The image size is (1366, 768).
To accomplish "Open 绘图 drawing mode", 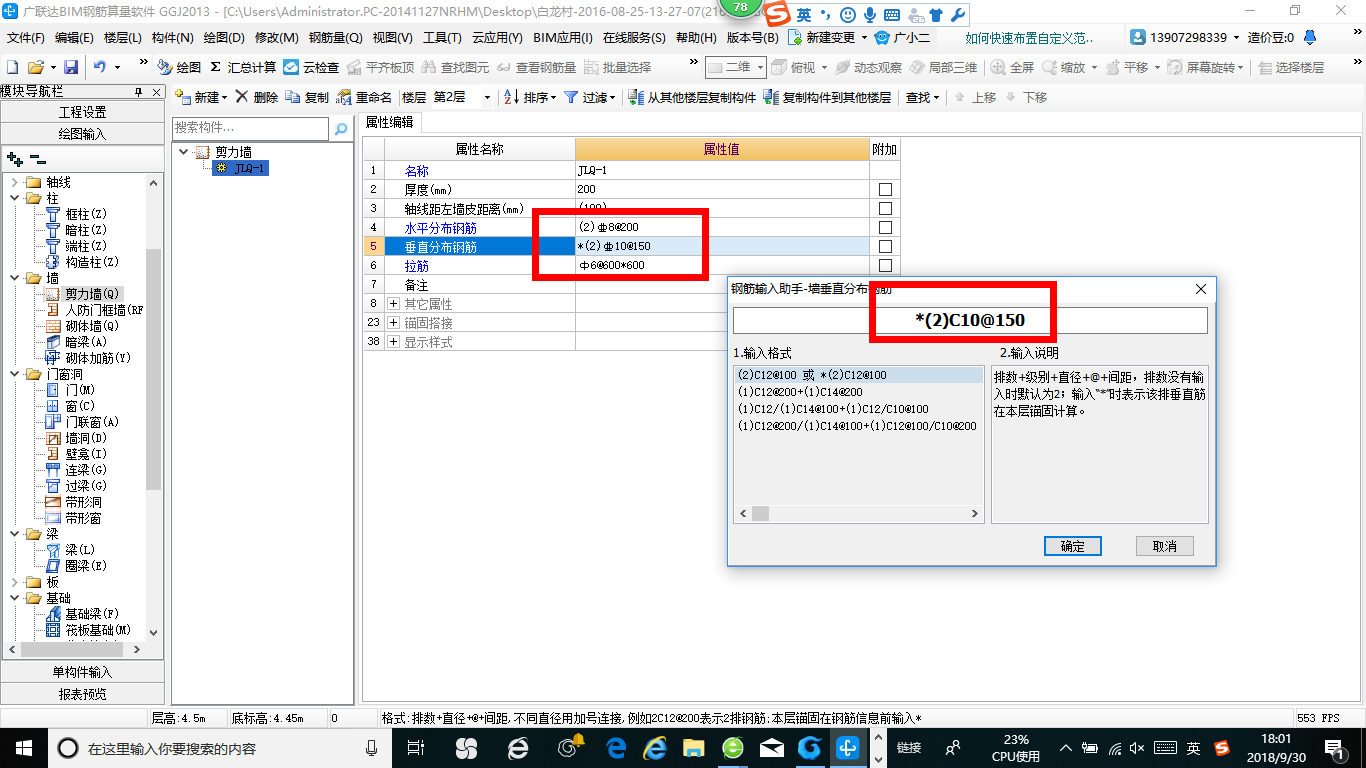I will 179,67.
